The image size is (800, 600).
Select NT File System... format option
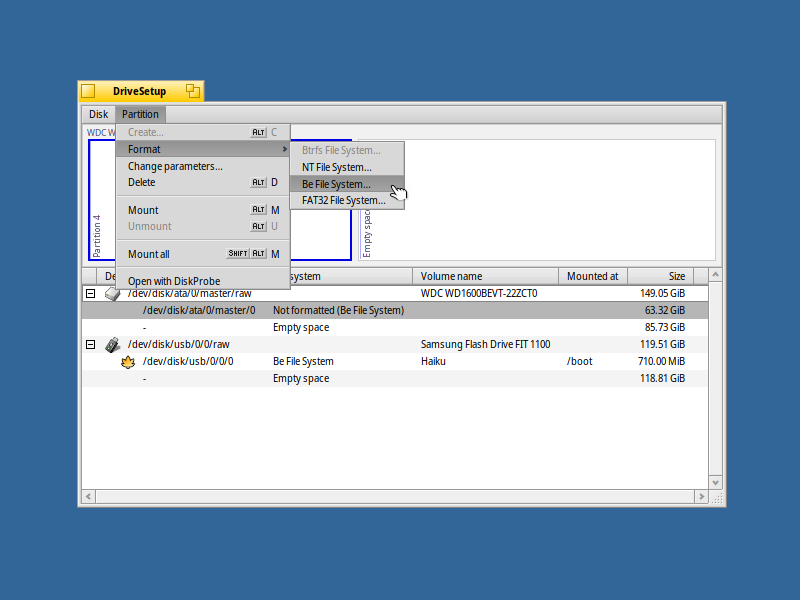click(x=347, y=167)
